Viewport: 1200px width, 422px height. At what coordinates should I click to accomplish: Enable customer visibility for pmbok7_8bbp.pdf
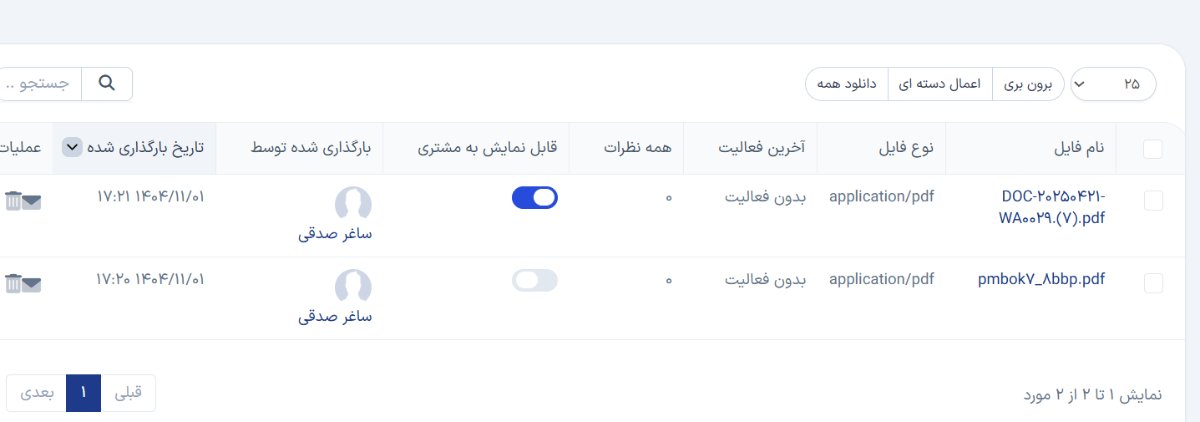(x=535, y=281)
